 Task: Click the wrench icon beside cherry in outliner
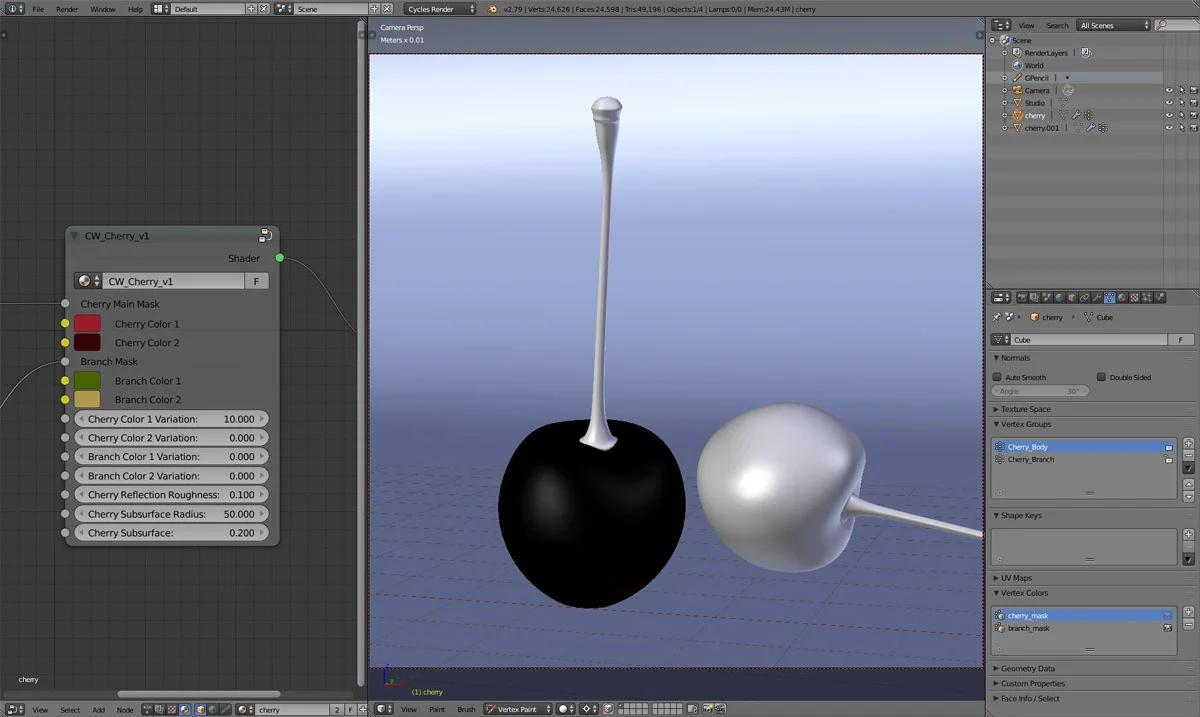point(1076,115)
